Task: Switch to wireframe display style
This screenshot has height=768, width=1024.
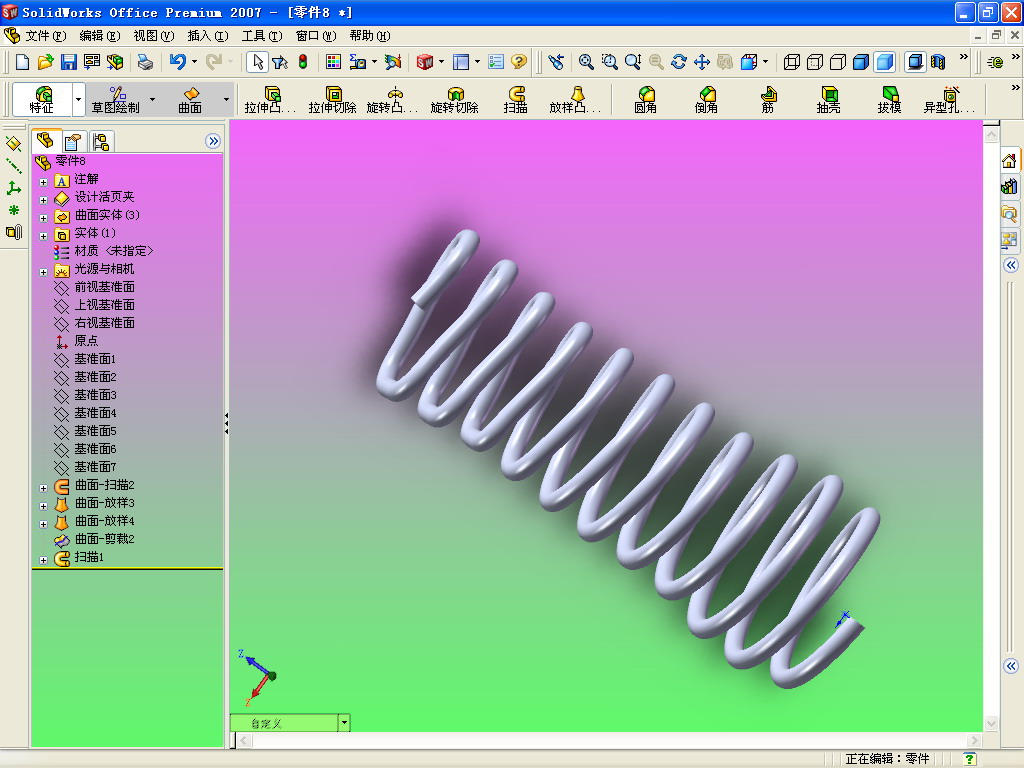Action: [792, 62]
